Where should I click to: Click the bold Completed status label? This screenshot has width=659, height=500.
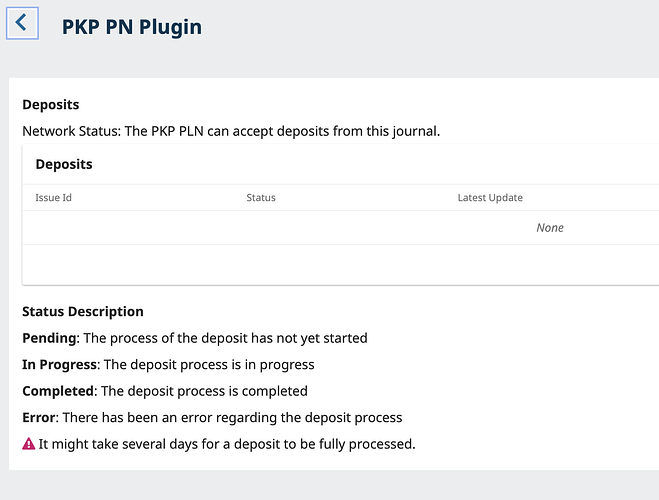tap(58, 391)
